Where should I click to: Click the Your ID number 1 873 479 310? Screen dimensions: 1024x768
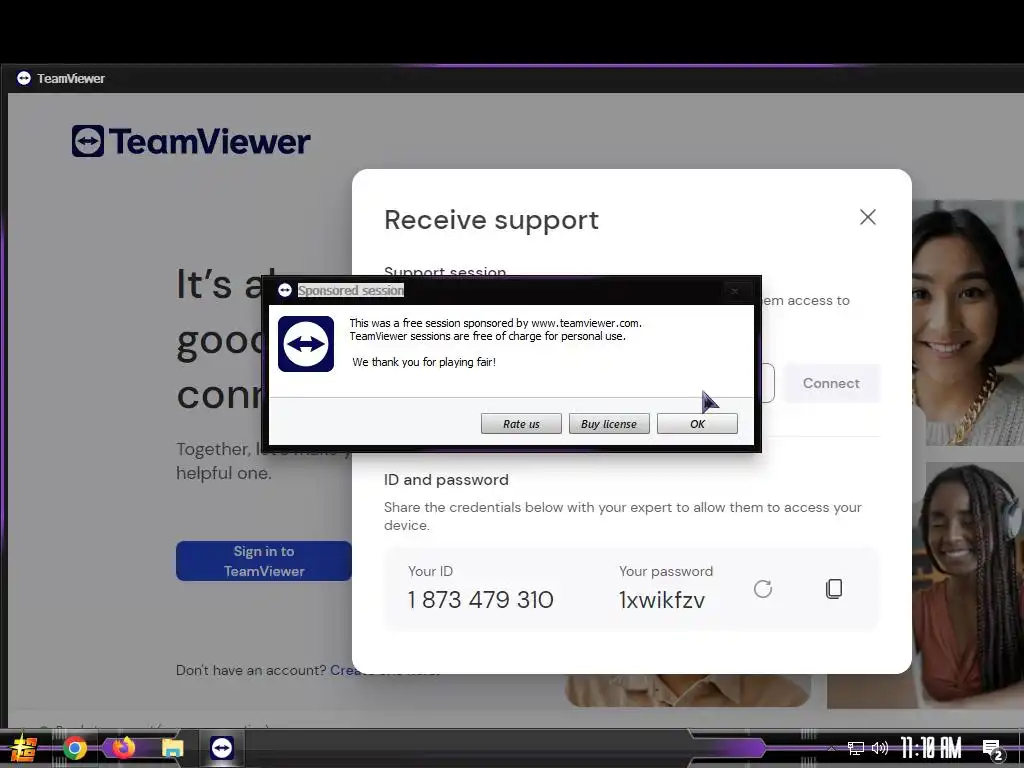click(481, 600)
